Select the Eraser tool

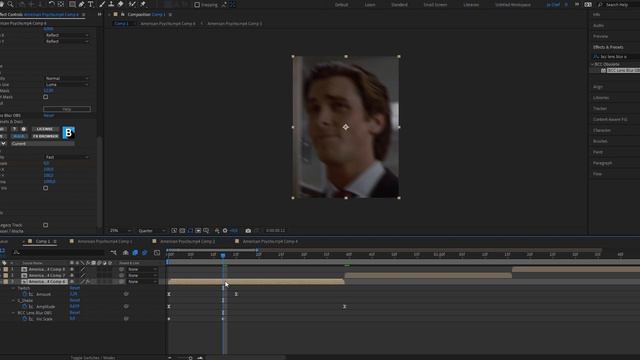tap(121, 4)
